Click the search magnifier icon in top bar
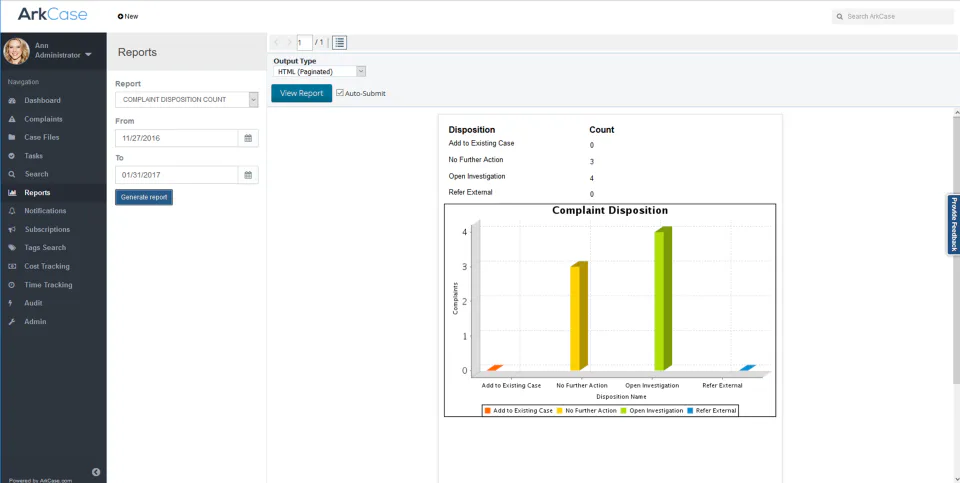Viewport: 960px width, 483px height. tap(840, 17)
